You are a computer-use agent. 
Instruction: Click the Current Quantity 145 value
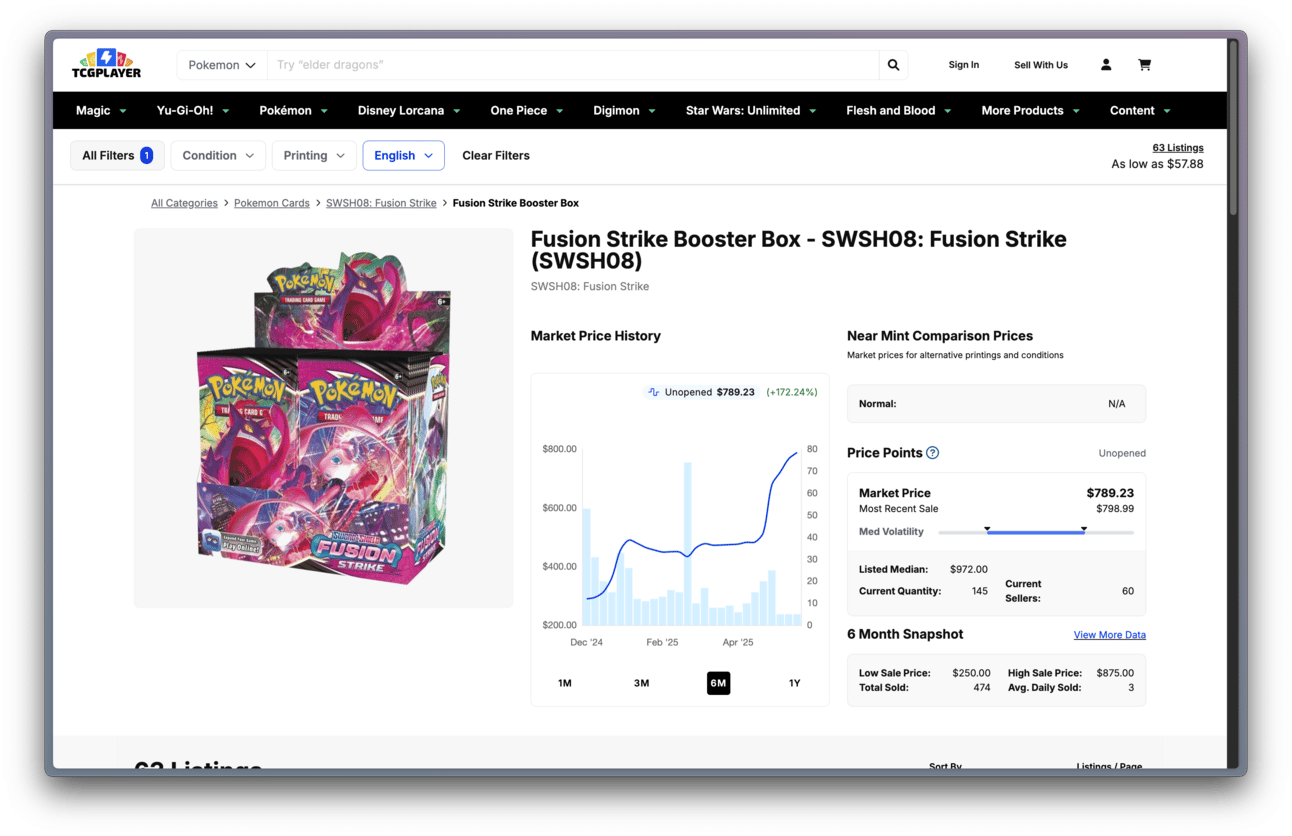(x=980, y=591)
